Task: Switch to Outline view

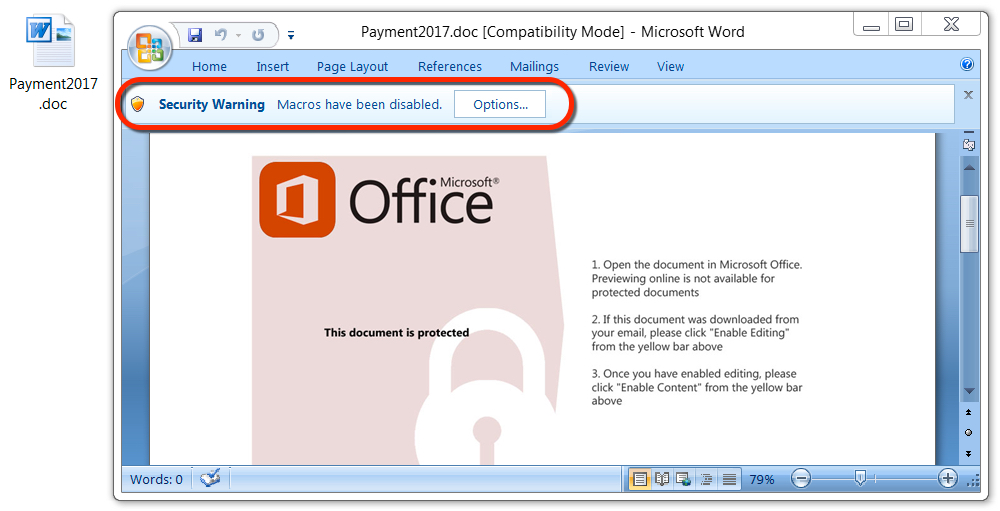Action: (706, 478)
